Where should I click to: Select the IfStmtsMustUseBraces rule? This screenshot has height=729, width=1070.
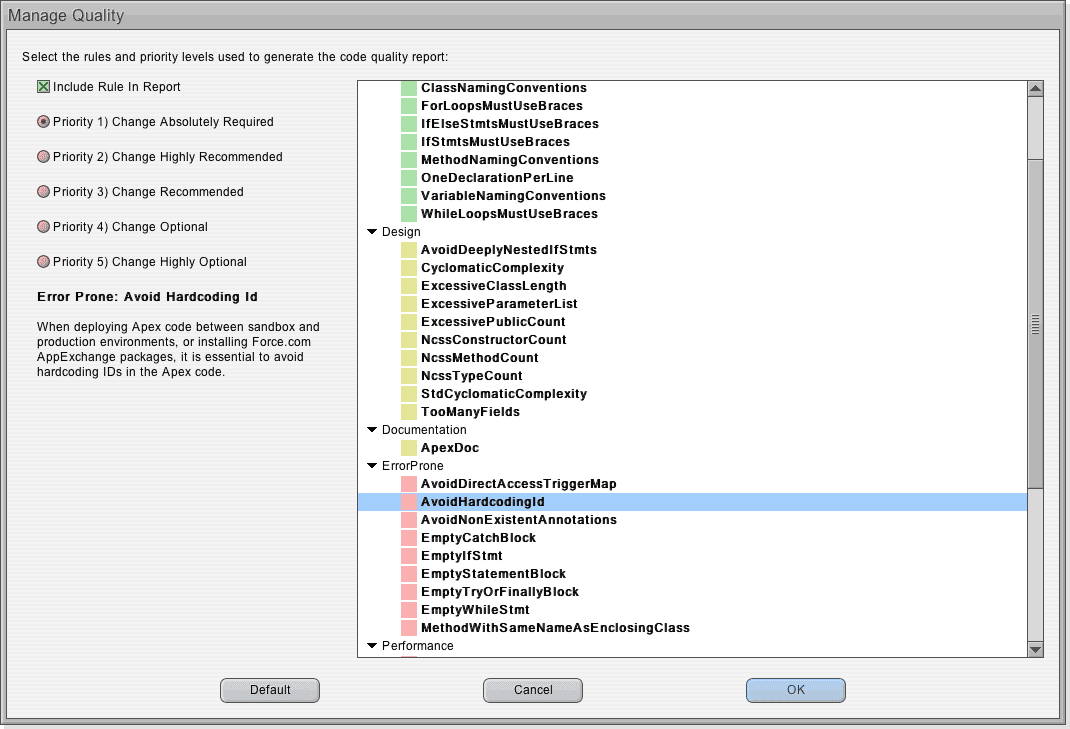point(495,142)
